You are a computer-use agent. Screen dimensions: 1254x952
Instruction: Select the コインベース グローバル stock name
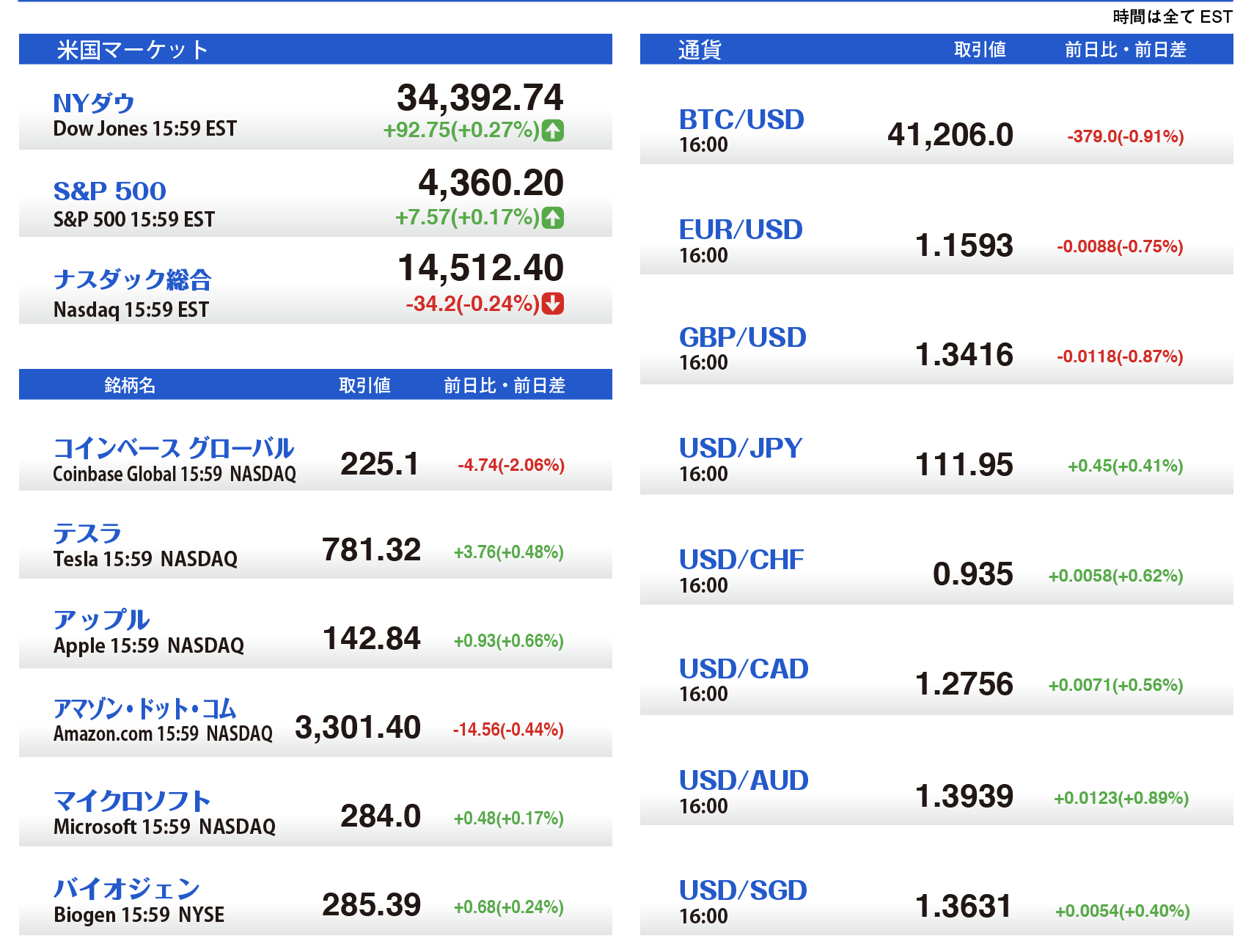[174, 448]
